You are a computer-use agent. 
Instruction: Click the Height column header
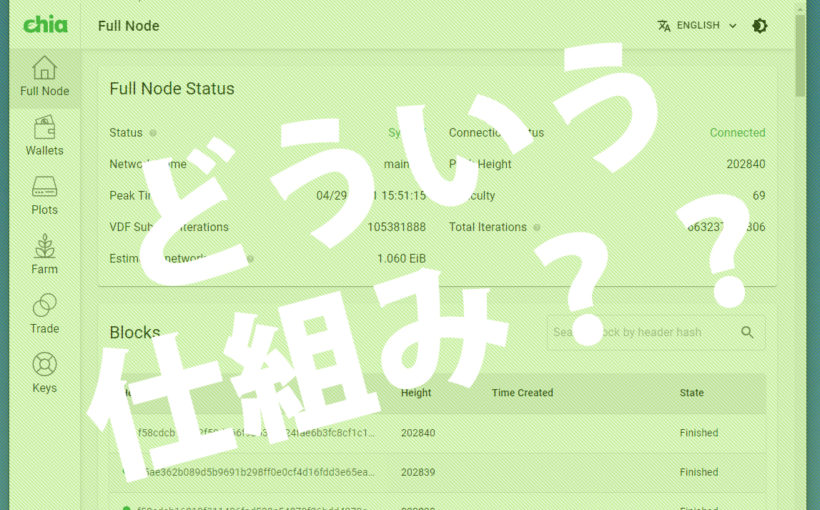[x=416, y=393]
